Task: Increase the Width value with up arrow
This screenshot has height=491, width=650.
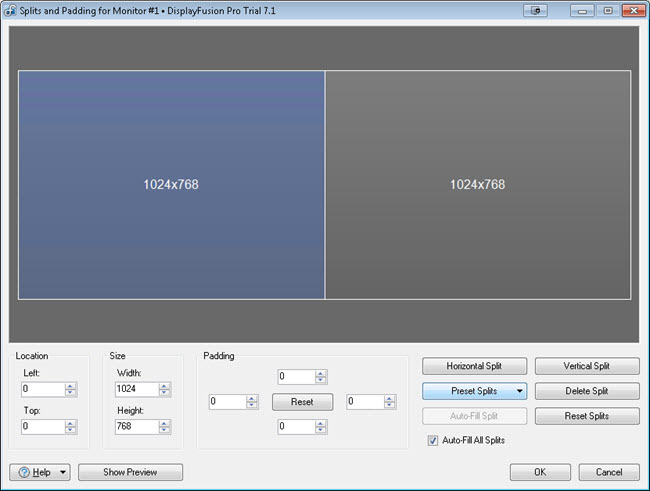Action: click(x=164, y=386)
